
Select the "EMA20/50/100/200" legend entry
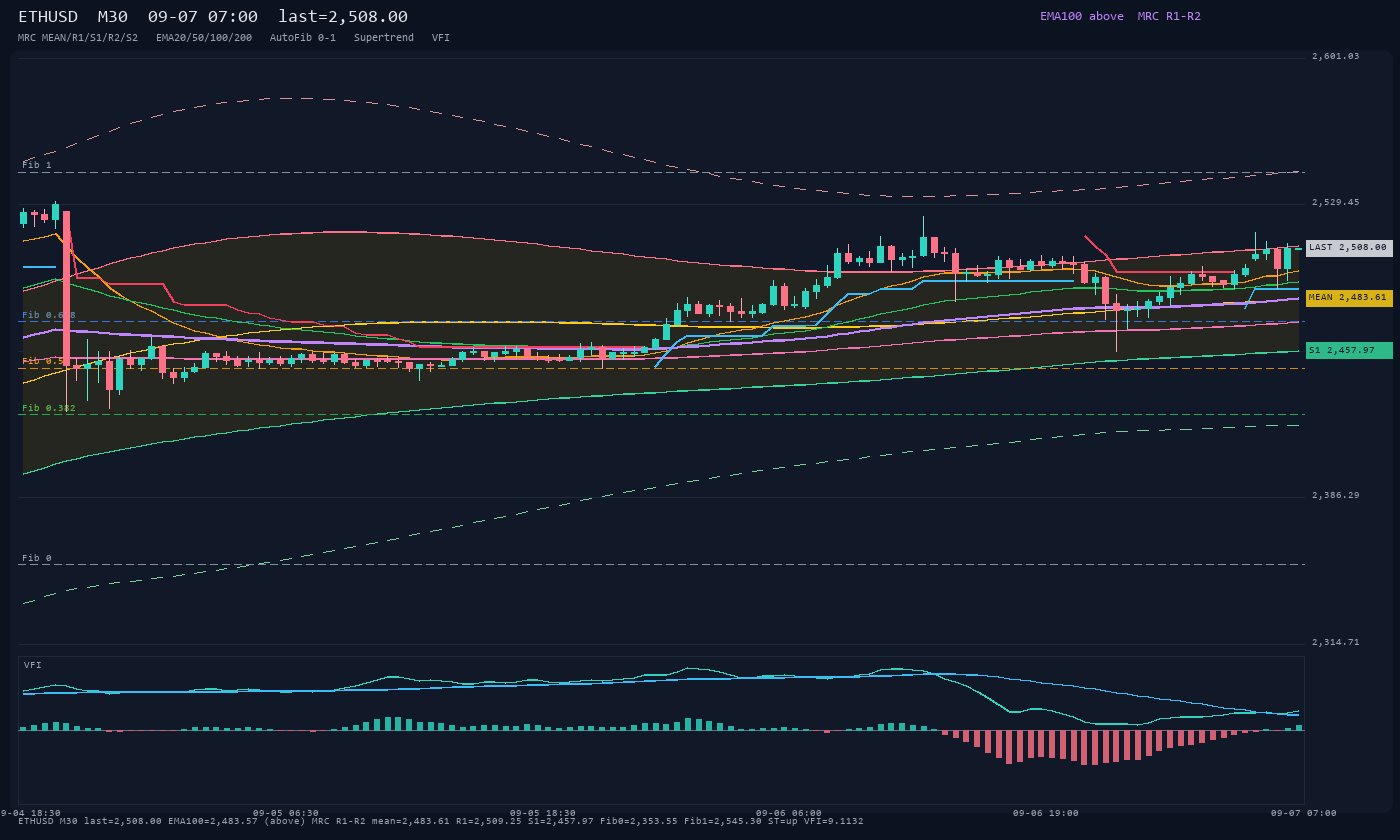click(204, 38)
